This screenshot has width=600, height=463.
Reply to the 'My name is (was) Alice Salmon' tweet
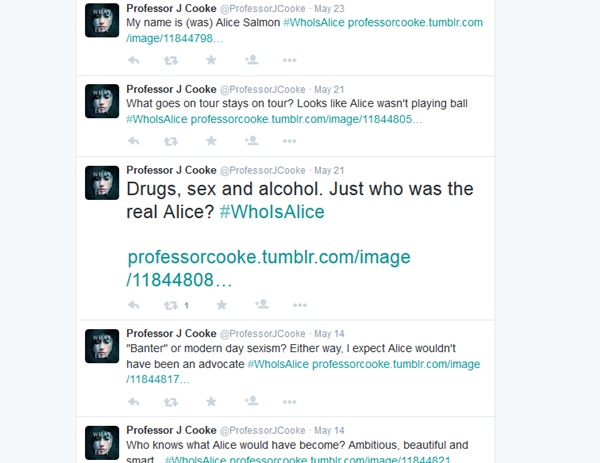(133, 60)
